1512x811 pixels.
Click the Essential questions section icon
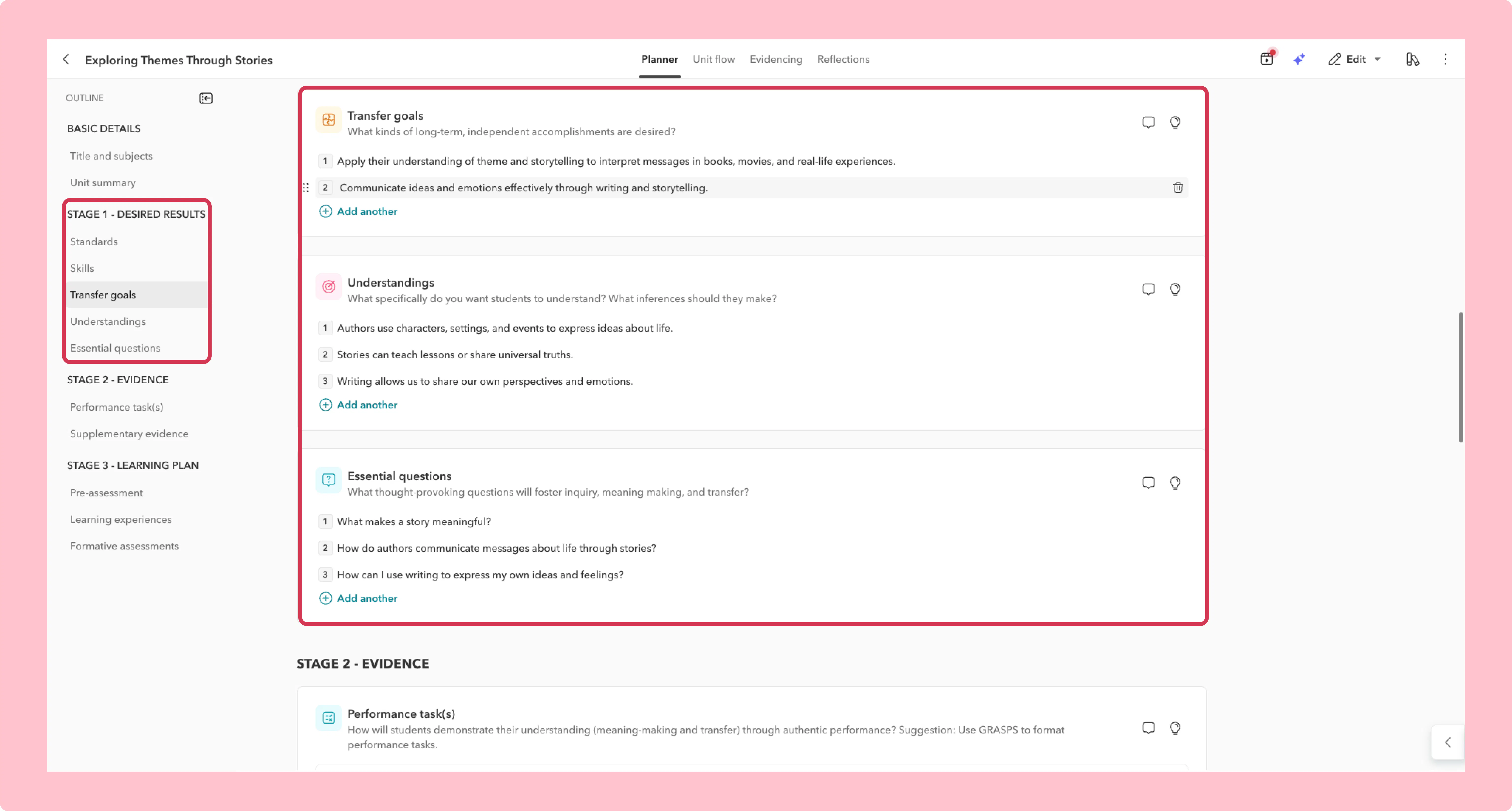tap(329, 480)
